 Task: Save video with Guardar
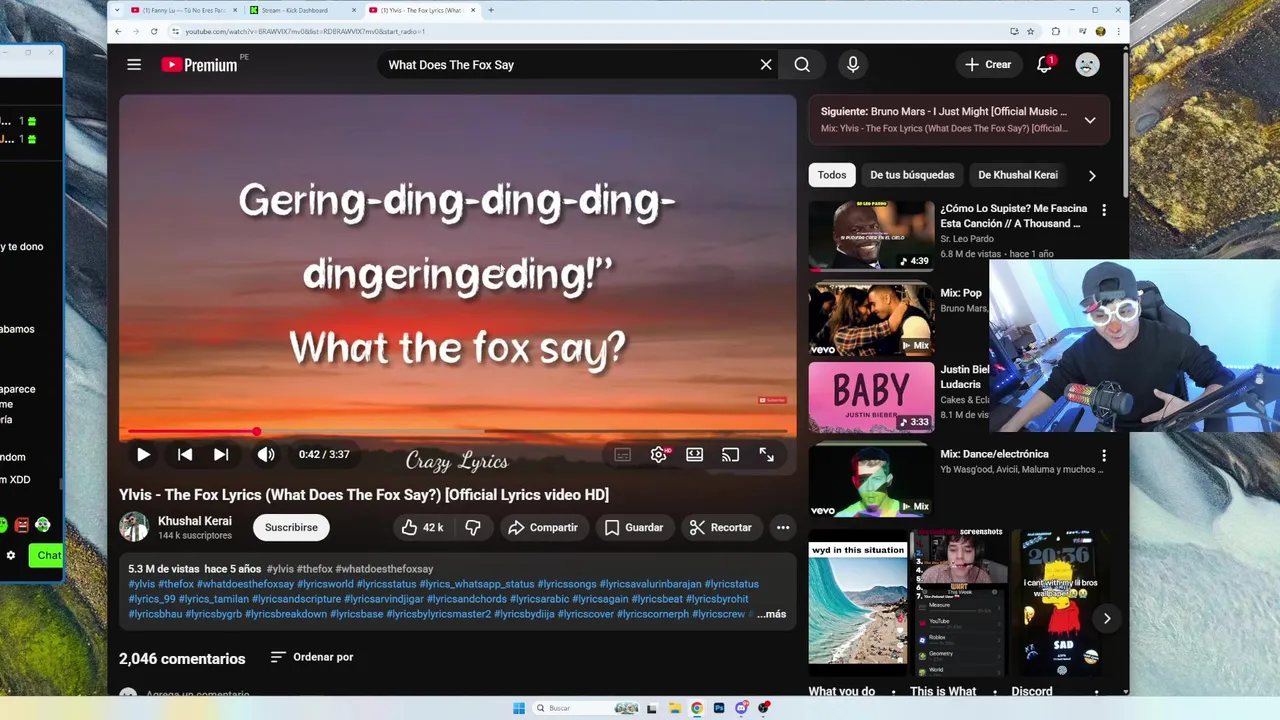634,527
